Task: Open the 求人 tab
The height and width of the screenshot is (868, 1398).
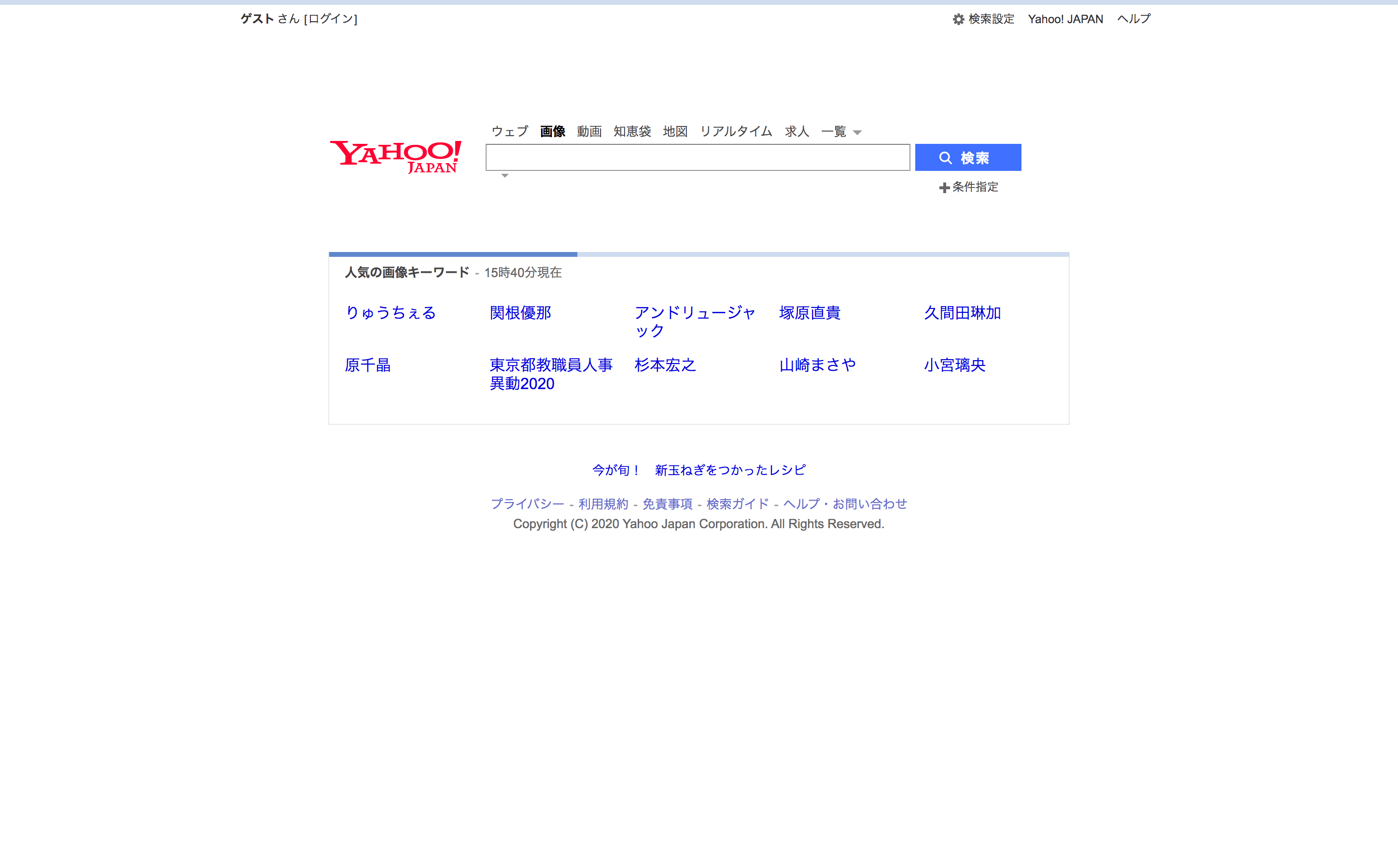Action: [797, 131]
